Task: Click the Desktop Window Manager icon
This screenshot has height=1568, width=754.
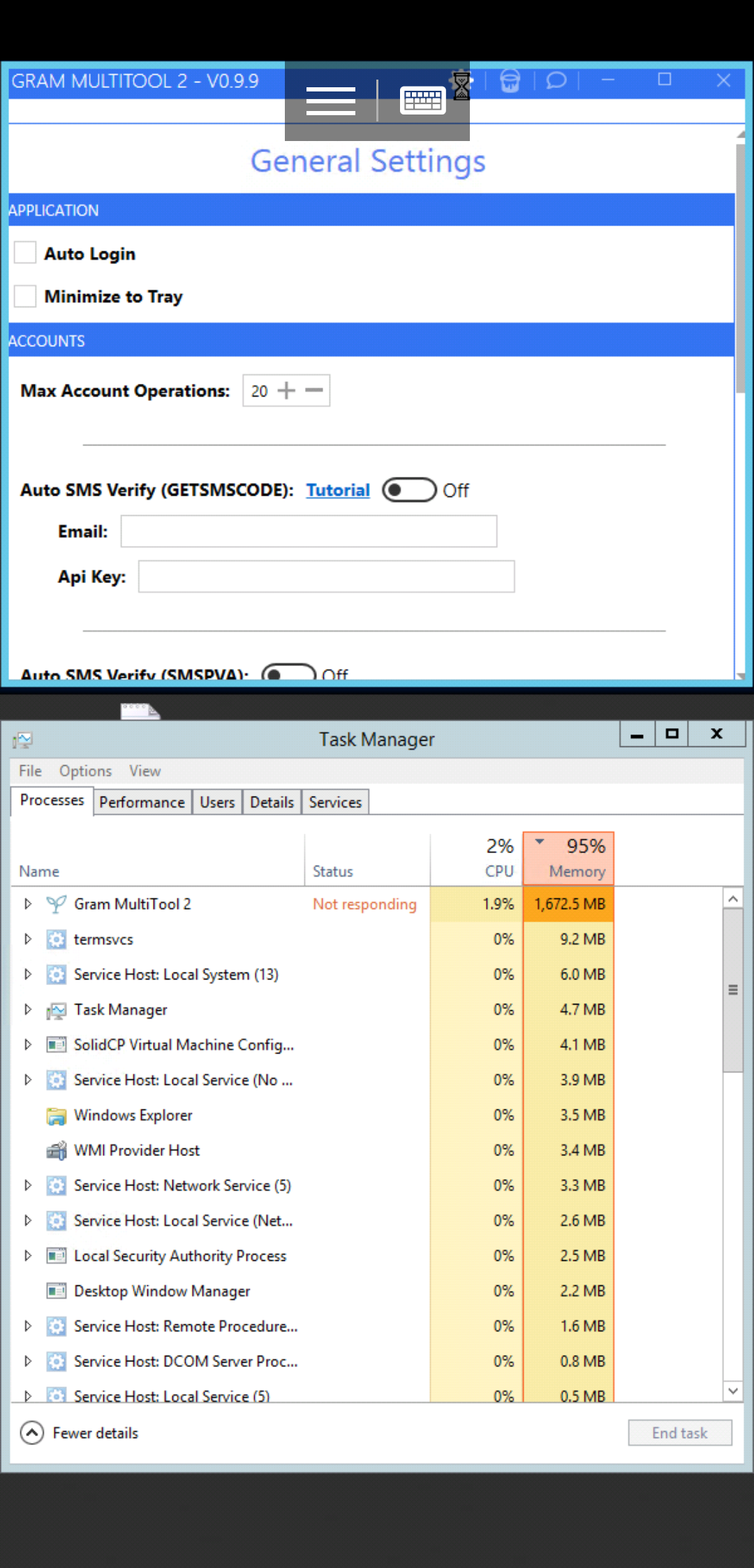Action: (57, 1291)
